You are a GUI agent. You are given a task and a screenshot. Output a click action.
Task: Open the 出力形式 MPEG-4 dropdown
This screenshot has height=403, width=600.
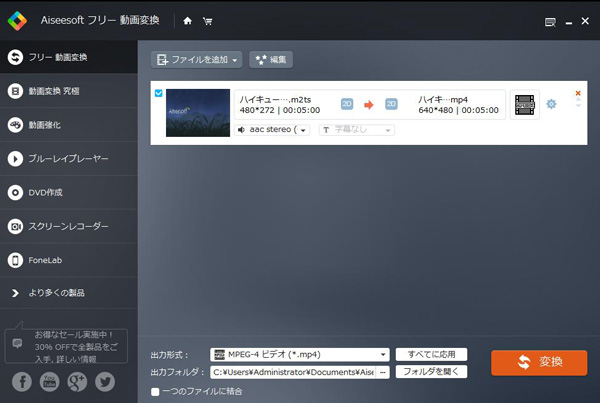[300, 354]
